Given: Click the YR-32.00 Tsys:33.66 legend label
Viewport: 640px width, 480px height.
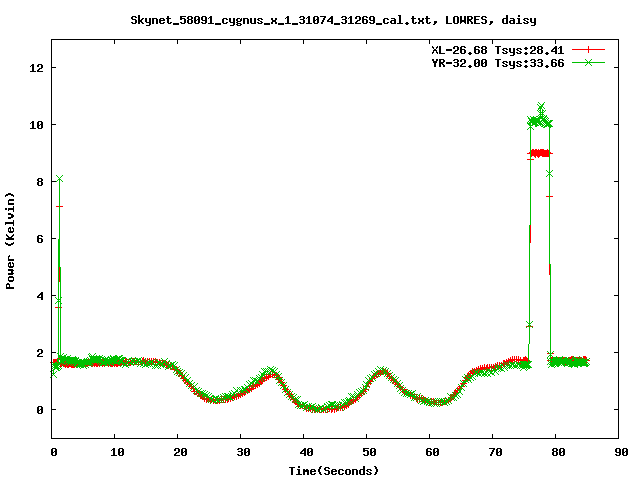Looking at the screenshot, I should click(498, 63).
